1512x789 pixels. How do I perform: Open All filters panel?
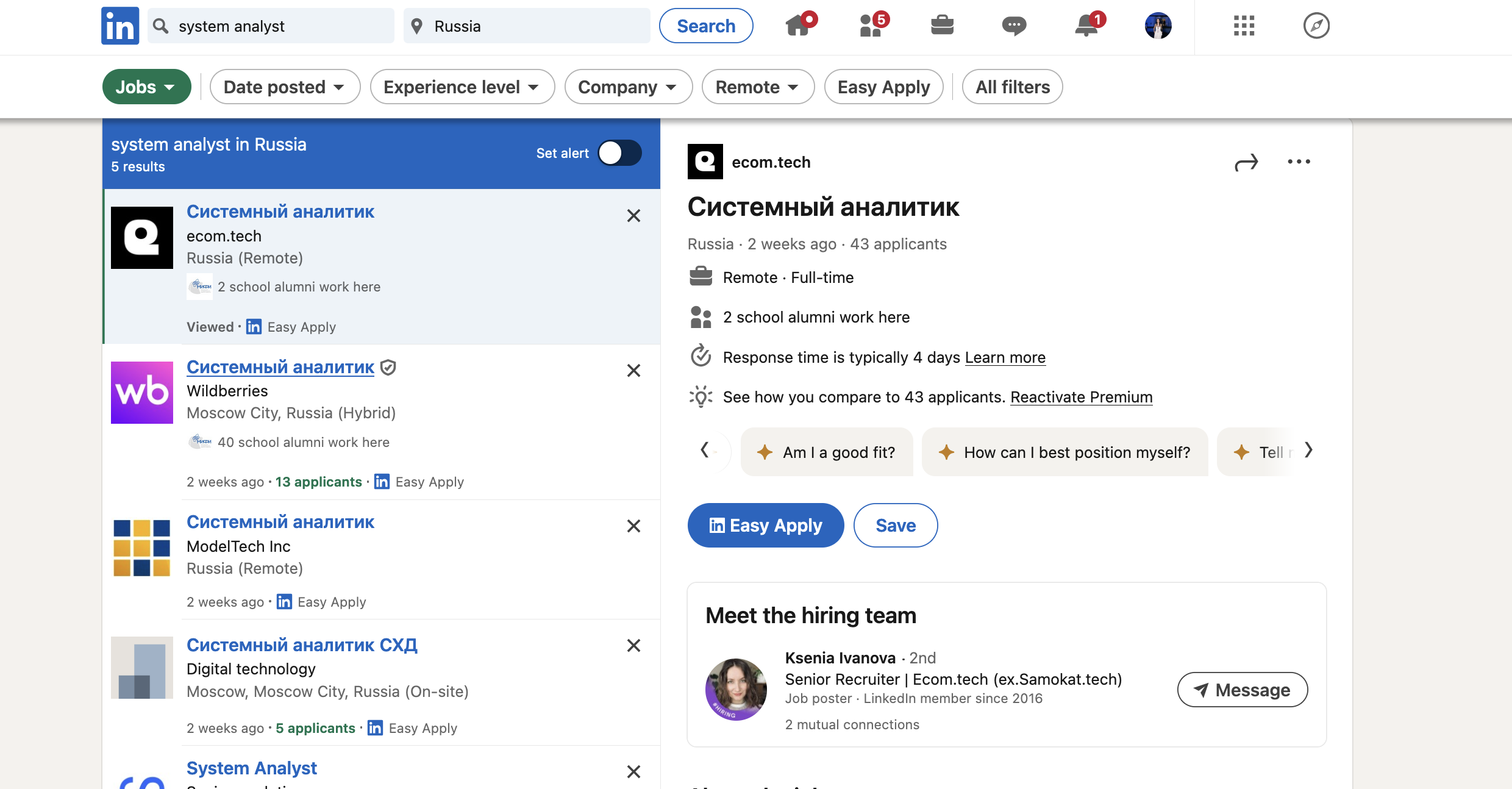(1012, 87)
